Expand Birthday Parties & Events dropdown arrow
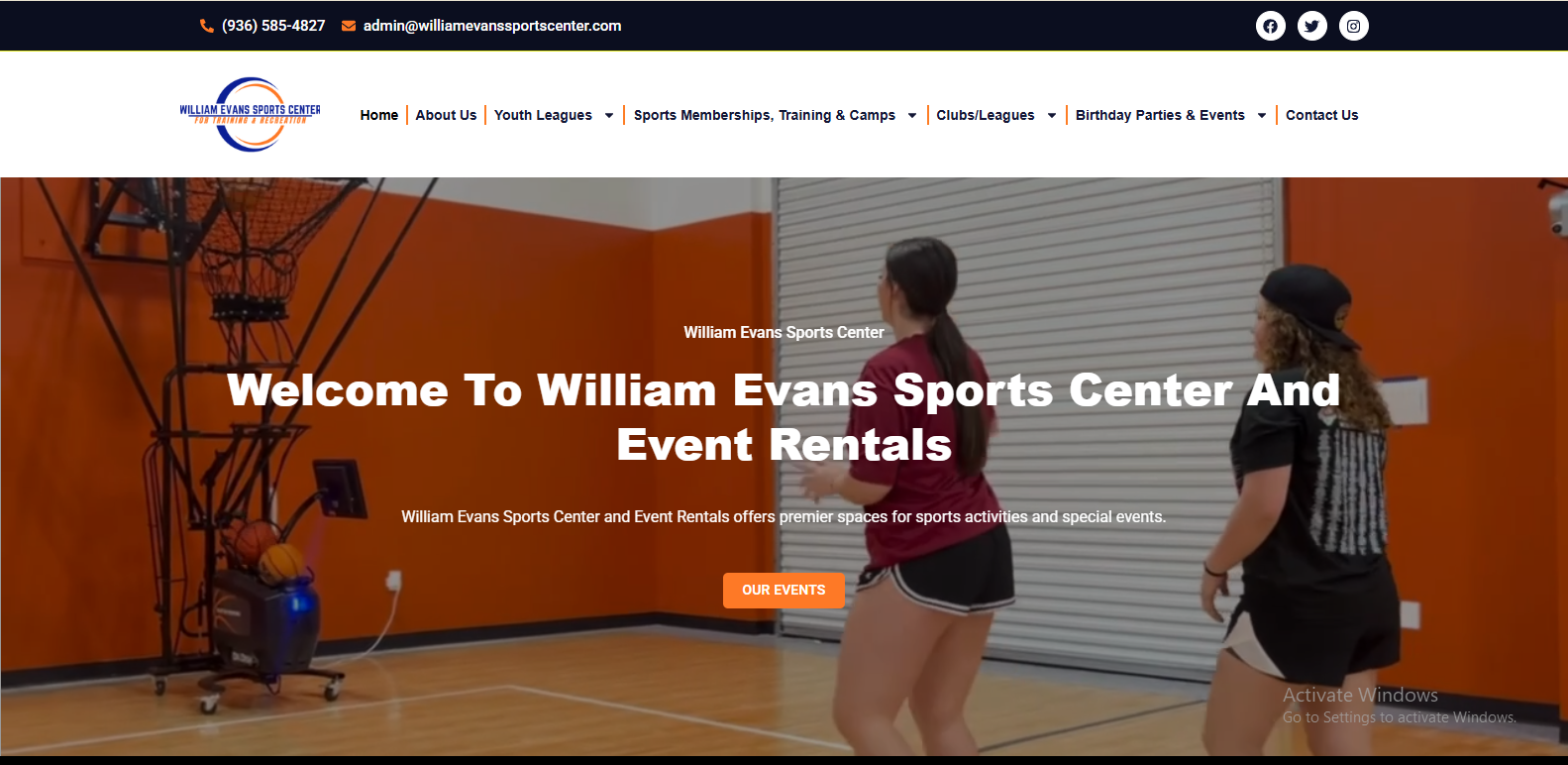Image resolution: width=1568 pixels, height=765 pixels. pyautogui.click(x=1262, y=115)
